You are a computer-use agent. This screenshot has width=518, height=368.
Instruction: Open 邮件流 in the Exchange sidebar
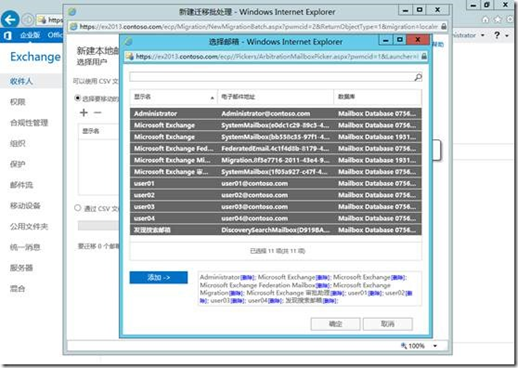pyautogui.click(x=21, y=185)
